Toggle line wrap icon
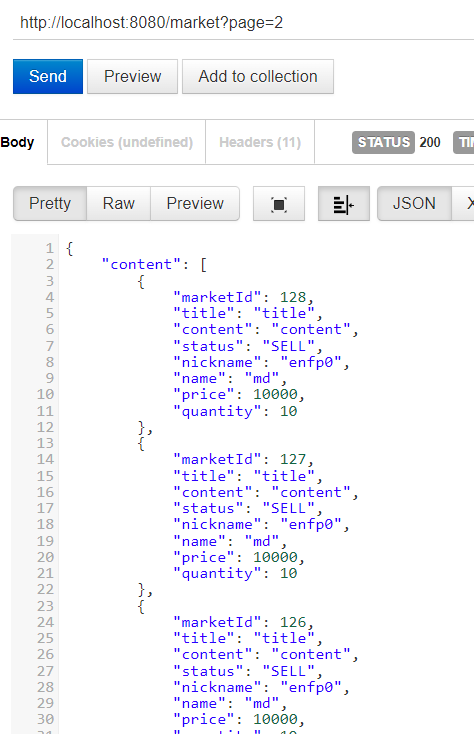The image size is (474, 734). coord(343,204)
